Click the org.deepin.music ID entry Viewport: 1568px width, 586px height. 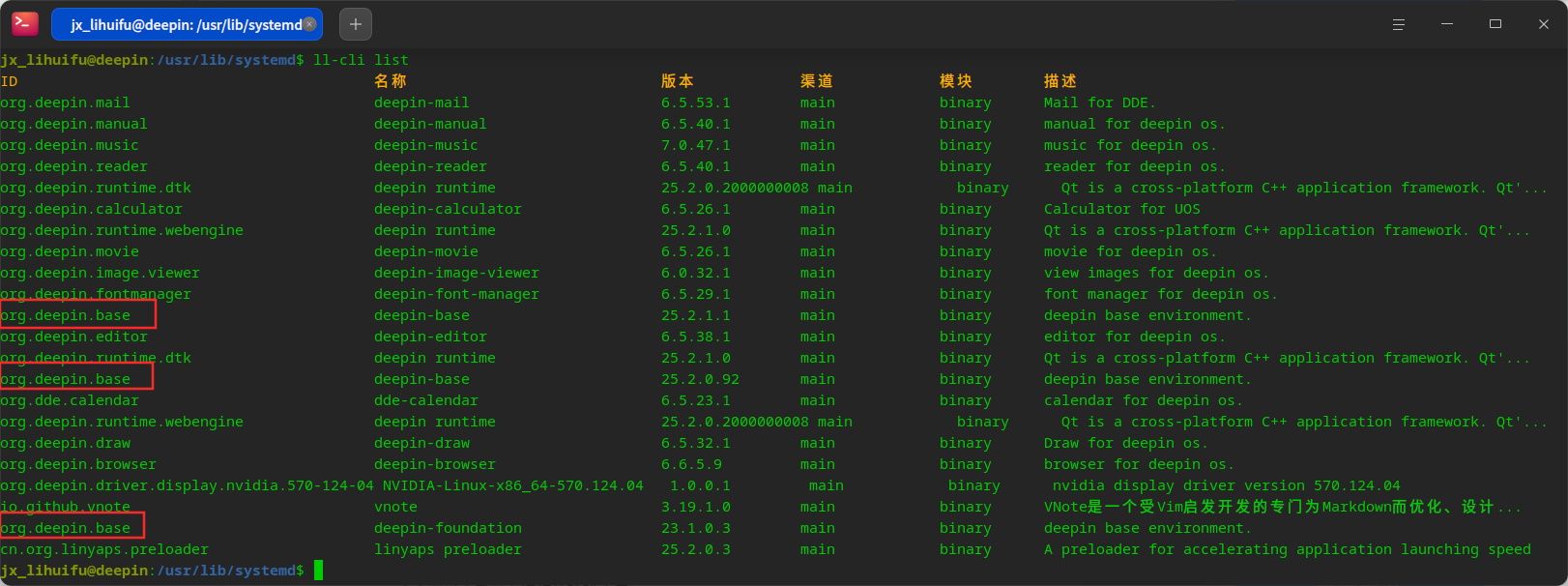pos(70,145)
